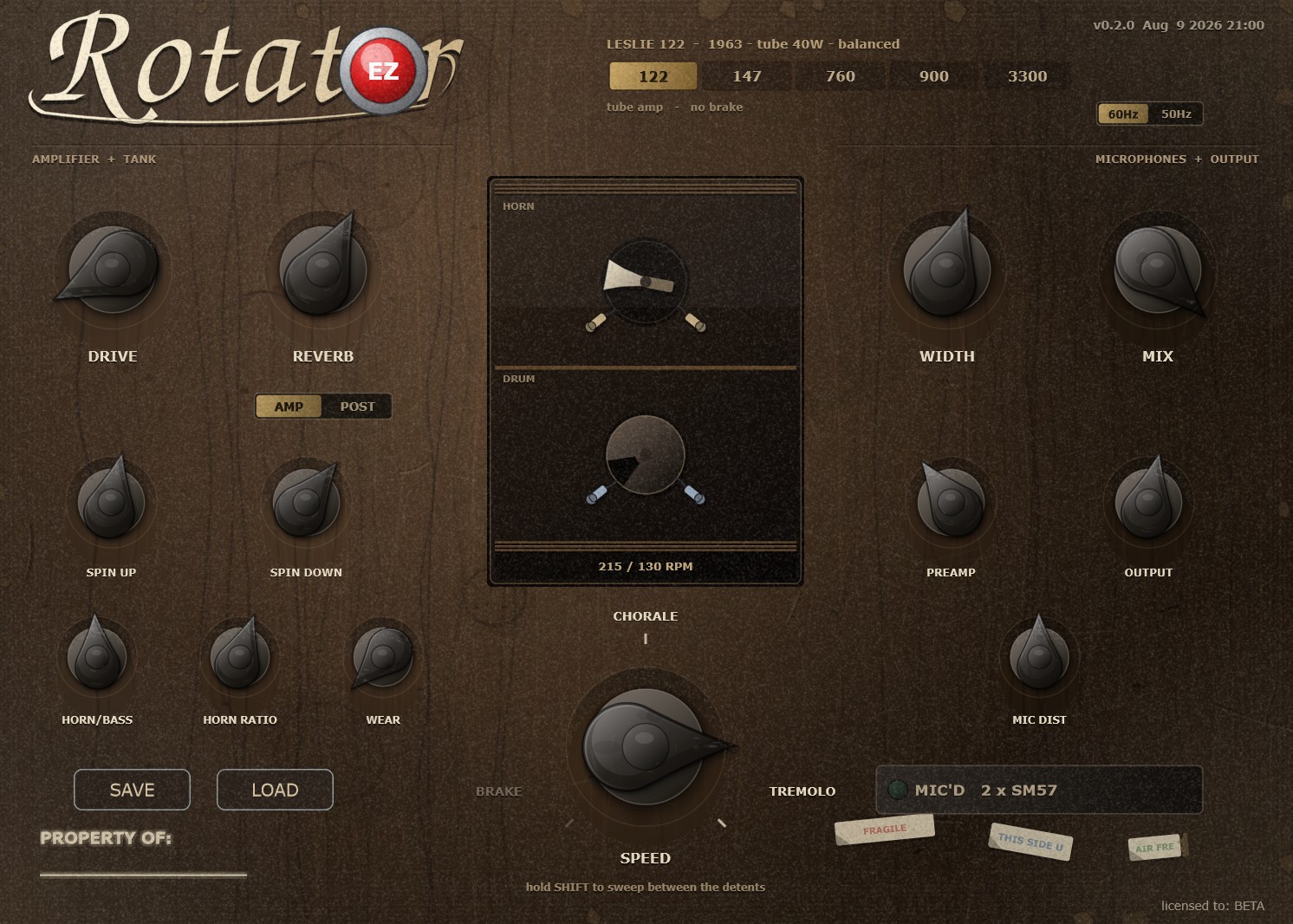Image resolution: width=1293 pixels, height=924 pixels.
Task: Select the BRAKE speed position
Action: [499, 791]
